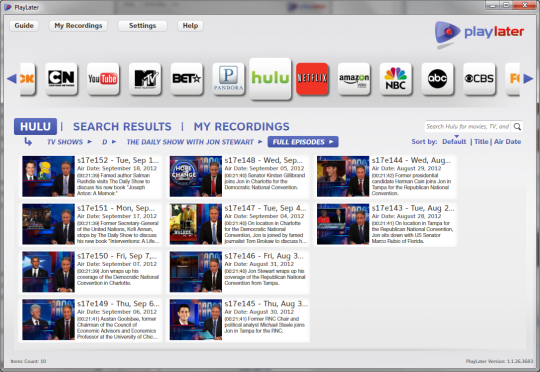Open episode s17e146 thumbnail
The height and width of the screenshot is (372, 540).
coord(196,272)
